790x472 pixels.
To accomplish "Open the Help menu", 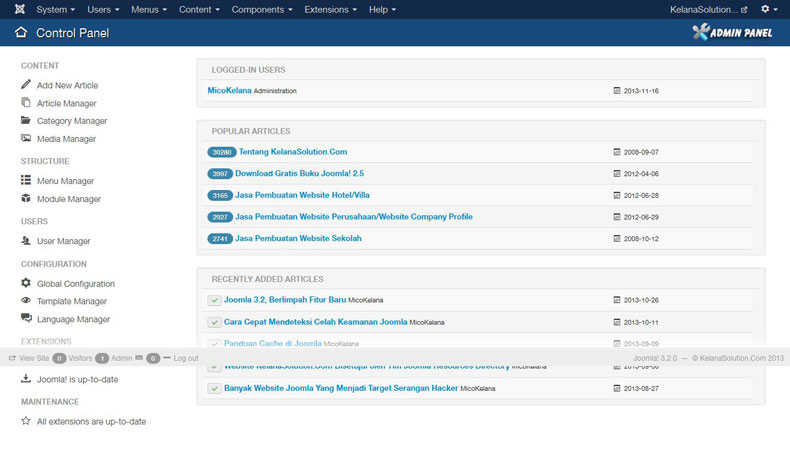I will pos(382,9).
